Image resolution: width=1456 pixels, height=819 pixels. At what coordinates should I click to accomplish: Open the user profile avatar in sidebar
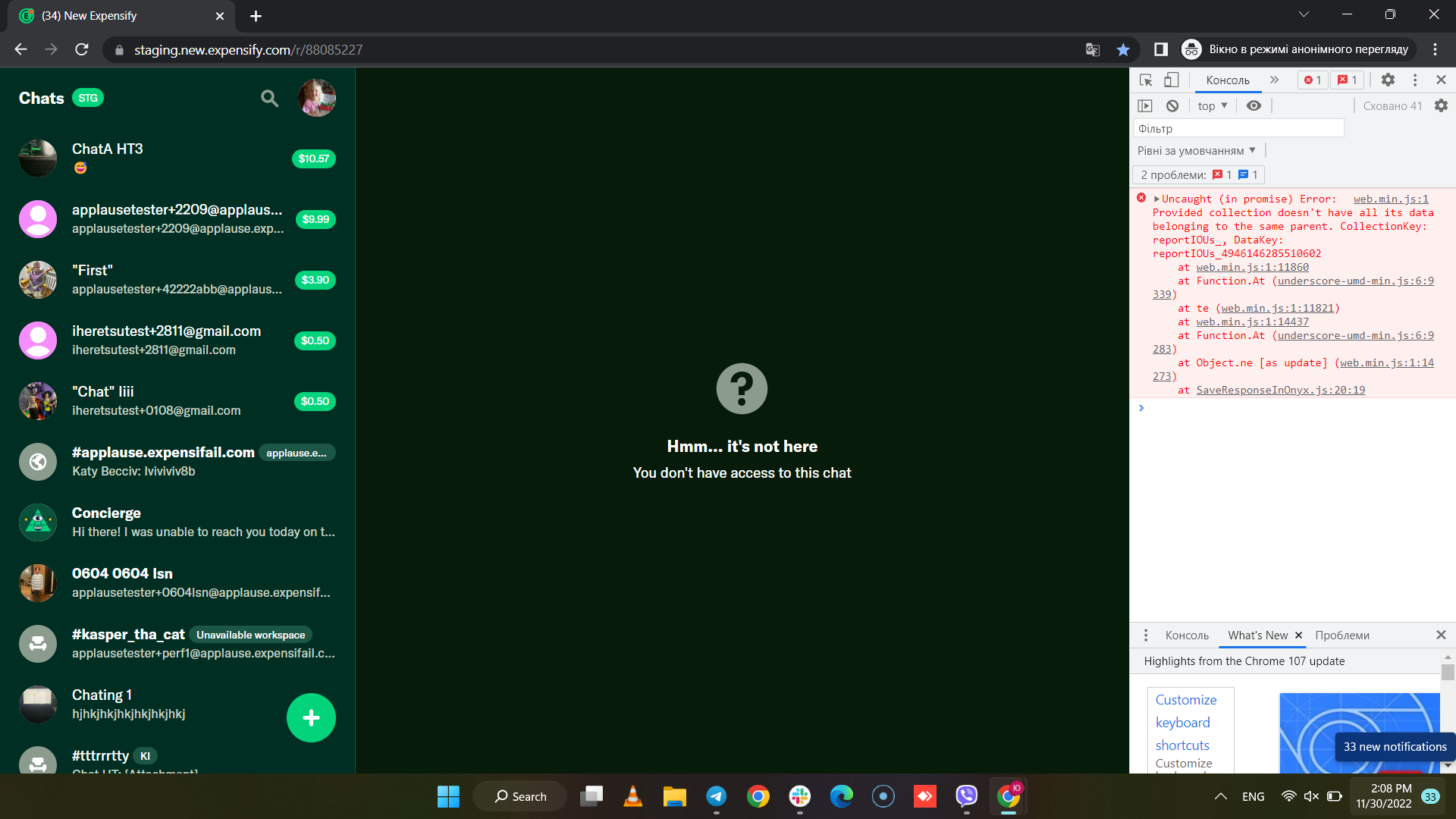tap(317, 98)
